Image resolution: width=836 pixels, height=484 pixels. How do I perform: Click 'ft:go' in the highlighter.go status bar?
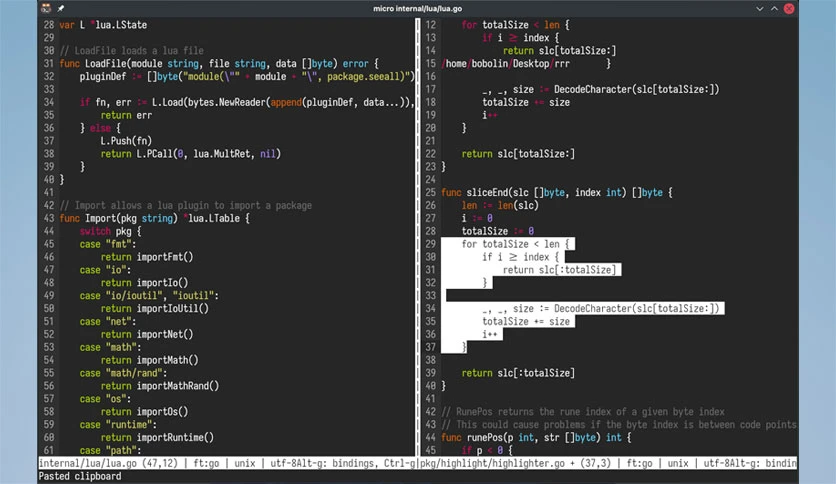tap(639, 463)
